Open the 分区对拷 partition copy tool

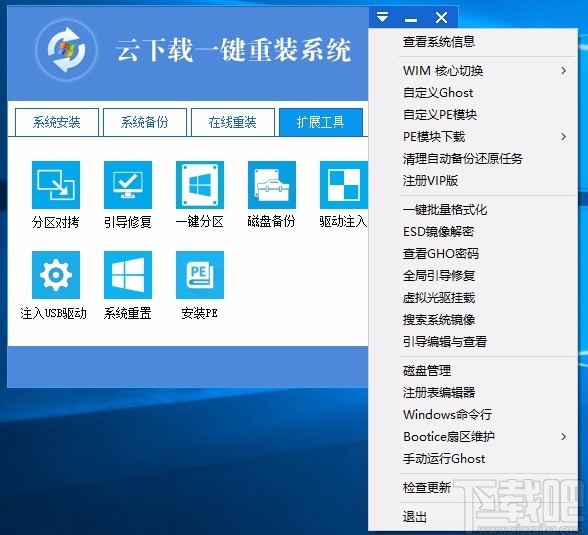[56, 185]
